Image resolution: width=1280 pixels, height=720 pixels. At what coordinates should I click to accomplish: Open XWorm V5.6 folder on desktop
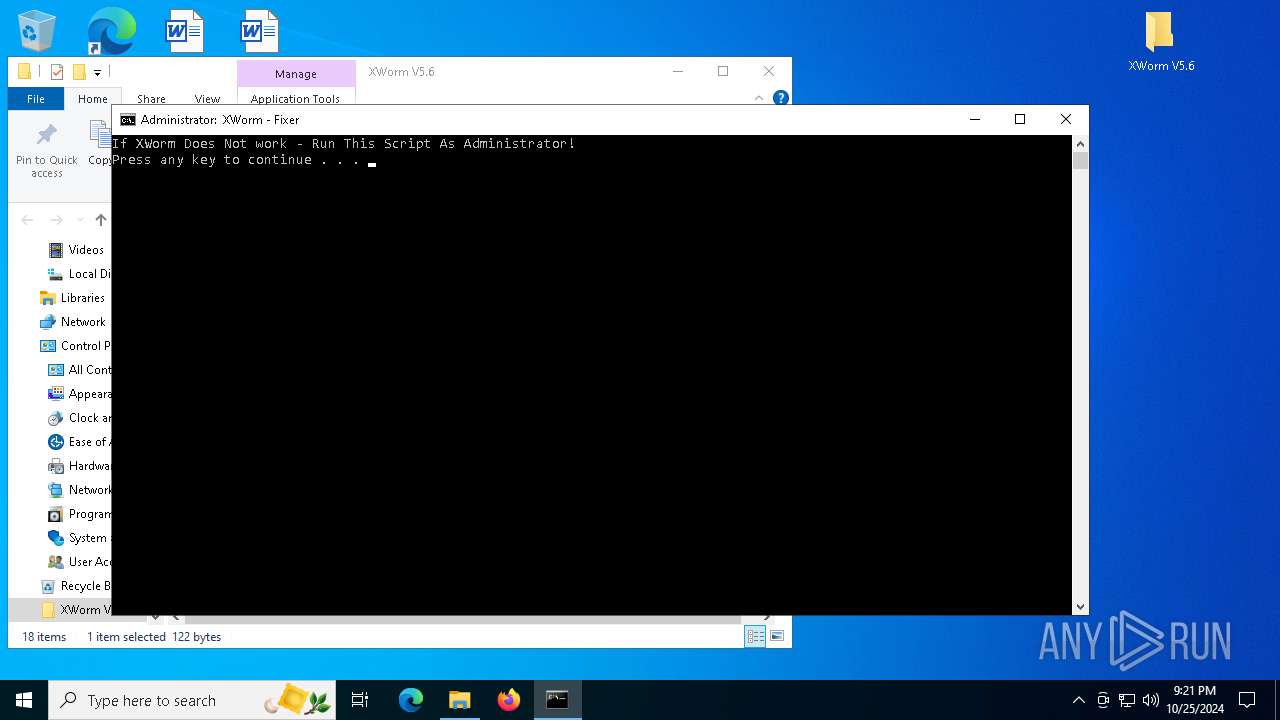[1161, 42]
